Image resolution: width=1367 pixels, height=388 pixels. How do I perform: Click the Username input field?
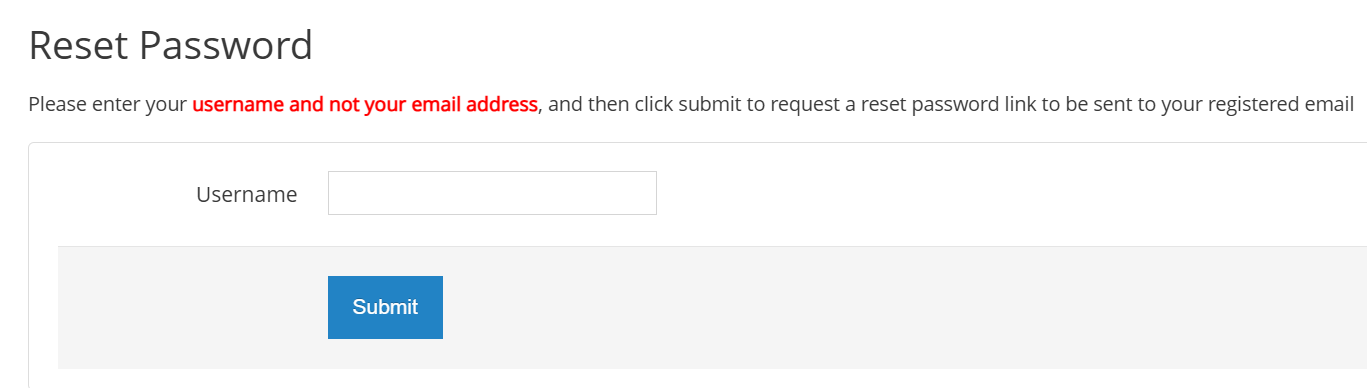(x=492, y=193)
